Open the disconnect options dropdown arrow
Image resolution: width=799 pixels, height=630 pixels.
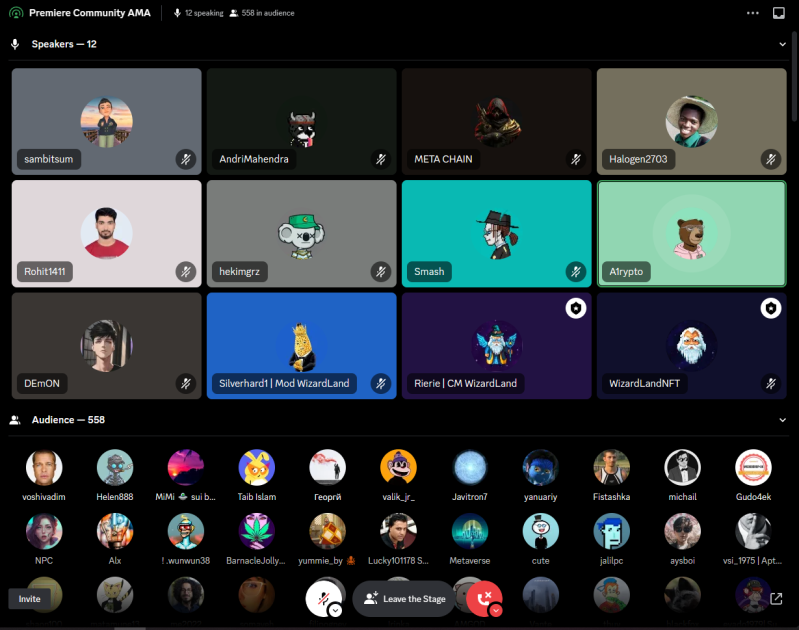496,610
